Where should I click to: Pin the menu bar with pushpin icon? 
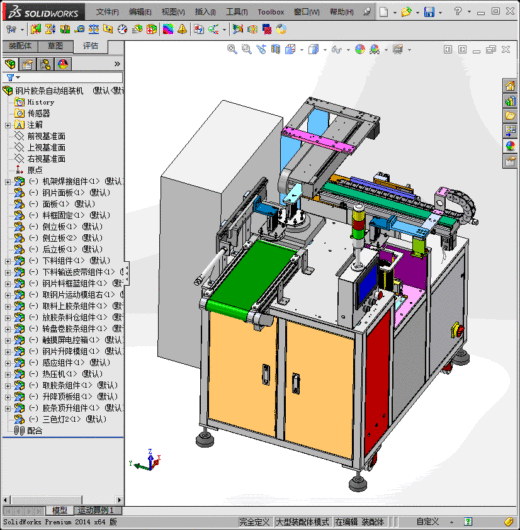coord(367,12)
